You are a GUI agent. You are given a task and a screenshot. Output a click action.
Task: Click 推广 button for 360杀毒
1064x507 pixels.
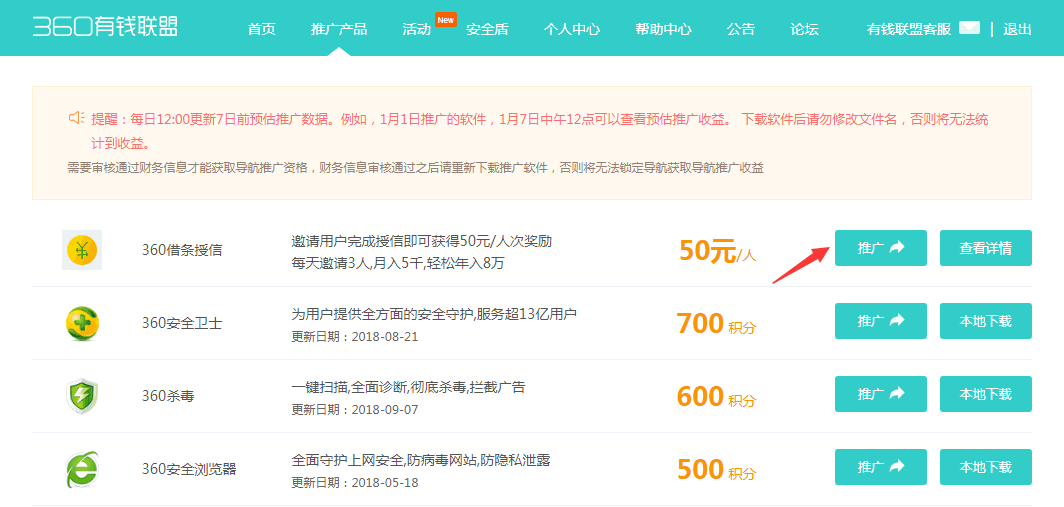point(880,394)
